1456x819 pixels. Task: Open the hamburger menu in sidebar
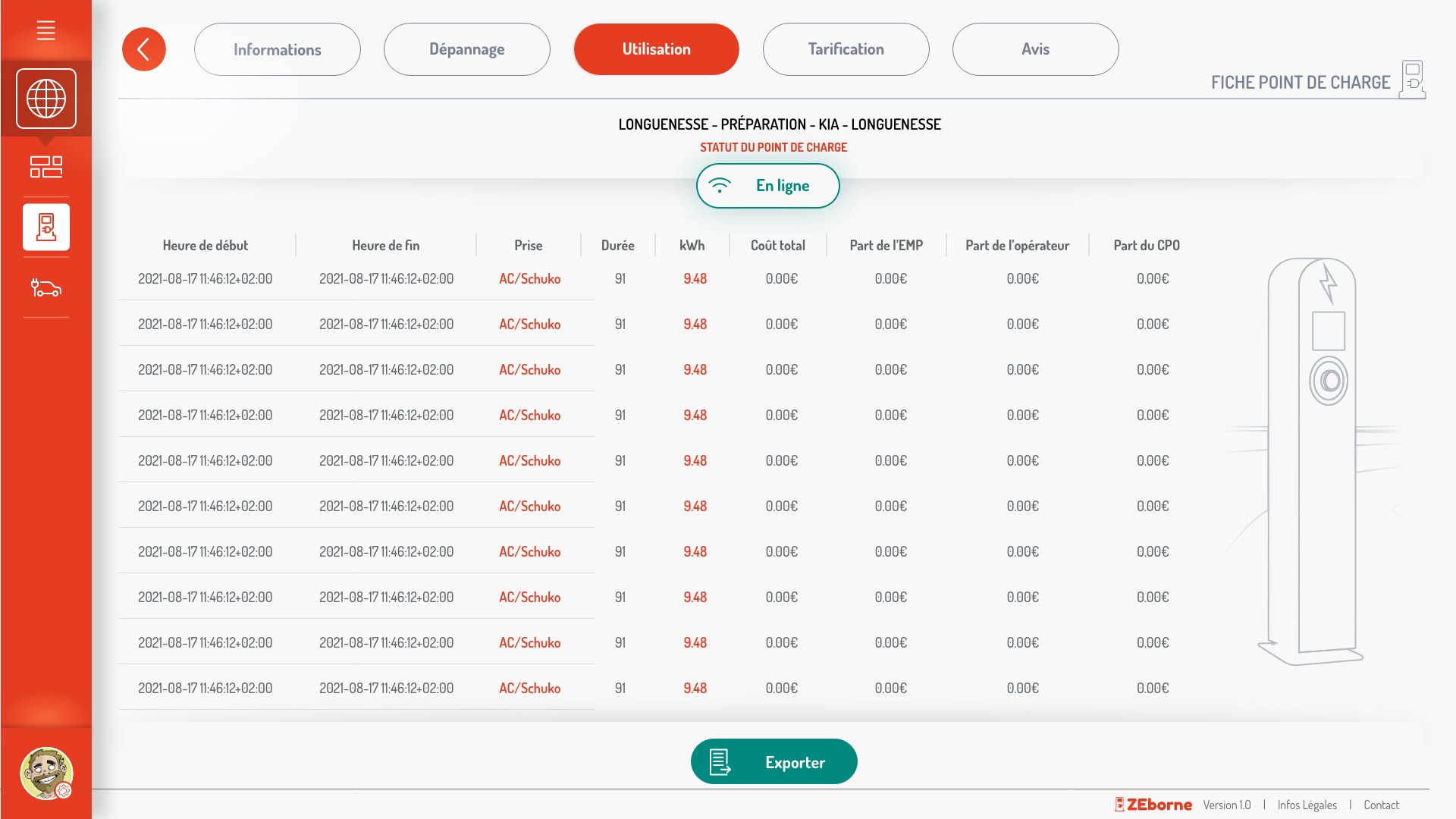tap(45, 30)
